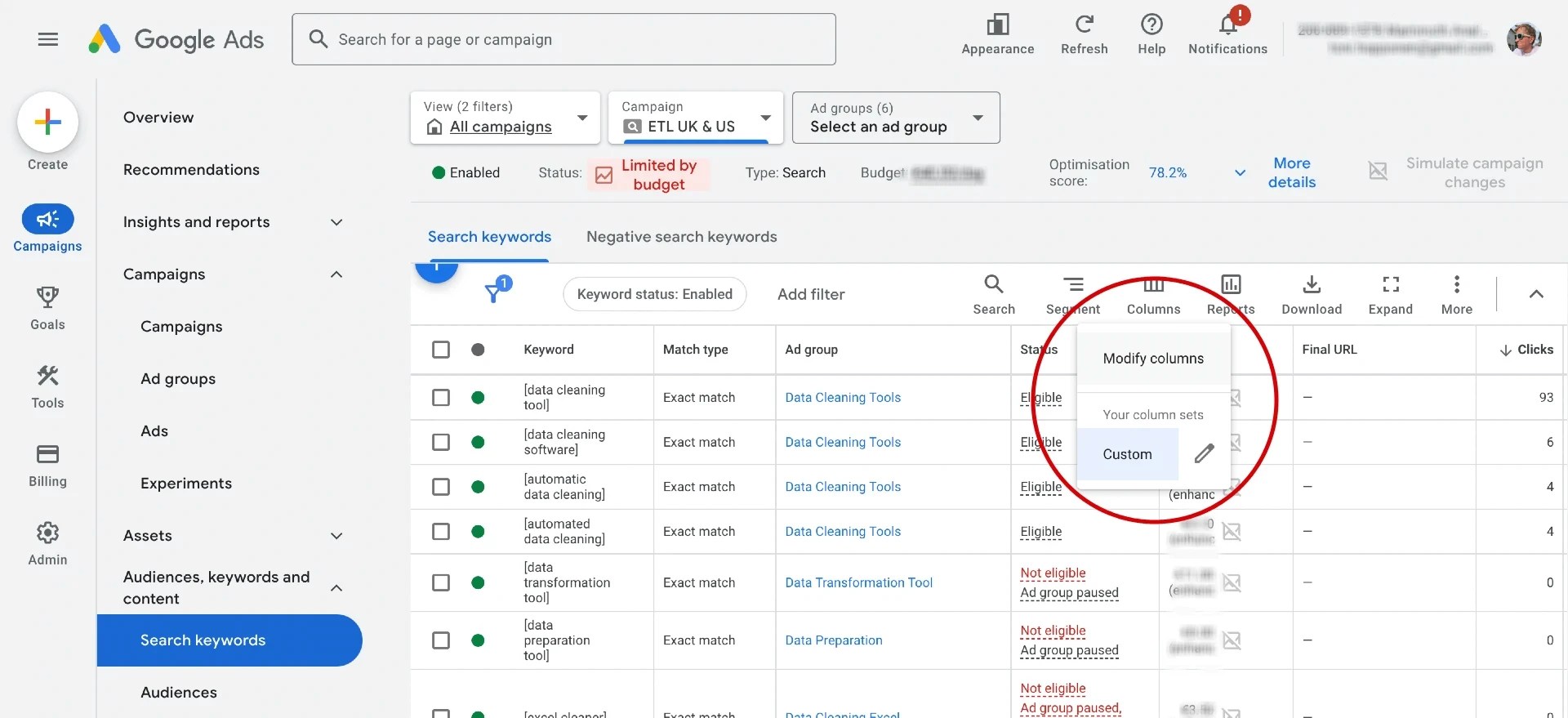Expand the Optimisation score chevron

pyautogui.click(x=1240, y=172)
